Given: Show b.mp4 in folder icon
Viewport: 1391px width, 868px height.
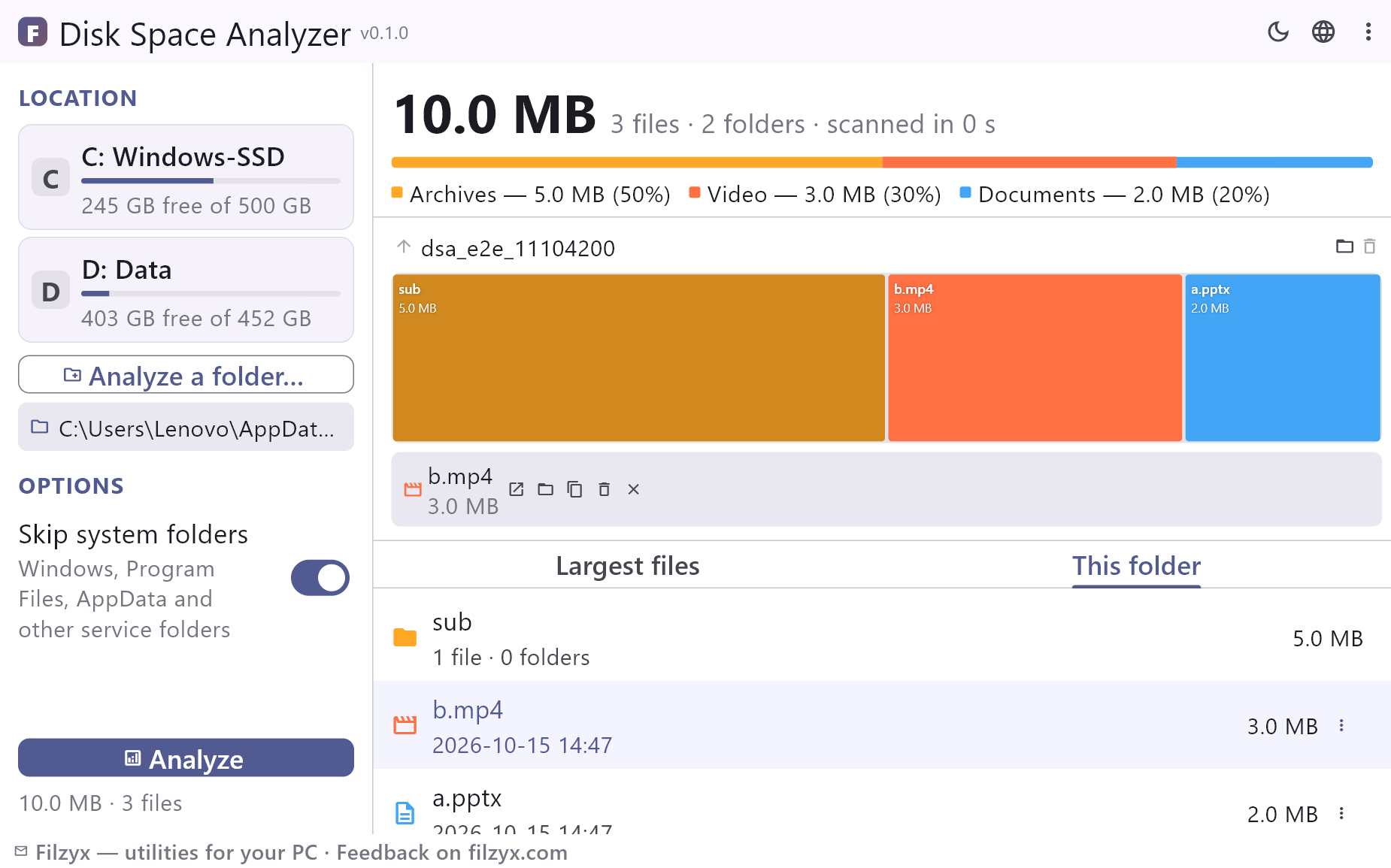Looking at the screenshot, I should 546,489.
